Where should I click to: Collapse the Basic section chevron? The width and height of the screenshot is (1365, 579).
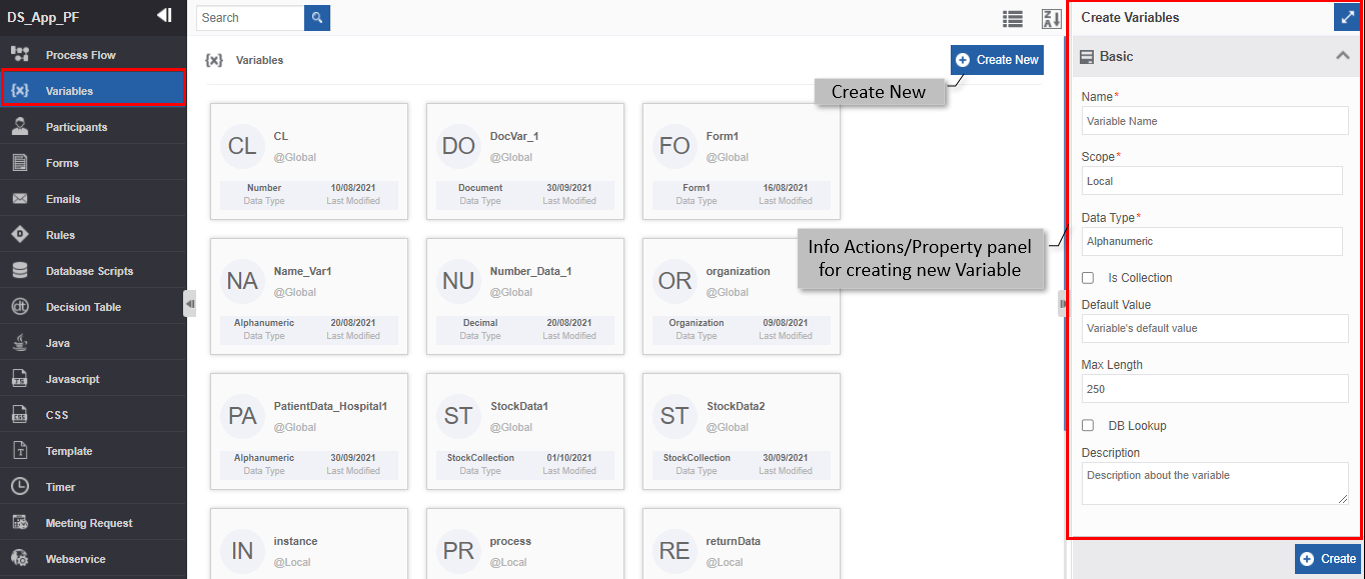[1342, 56]
